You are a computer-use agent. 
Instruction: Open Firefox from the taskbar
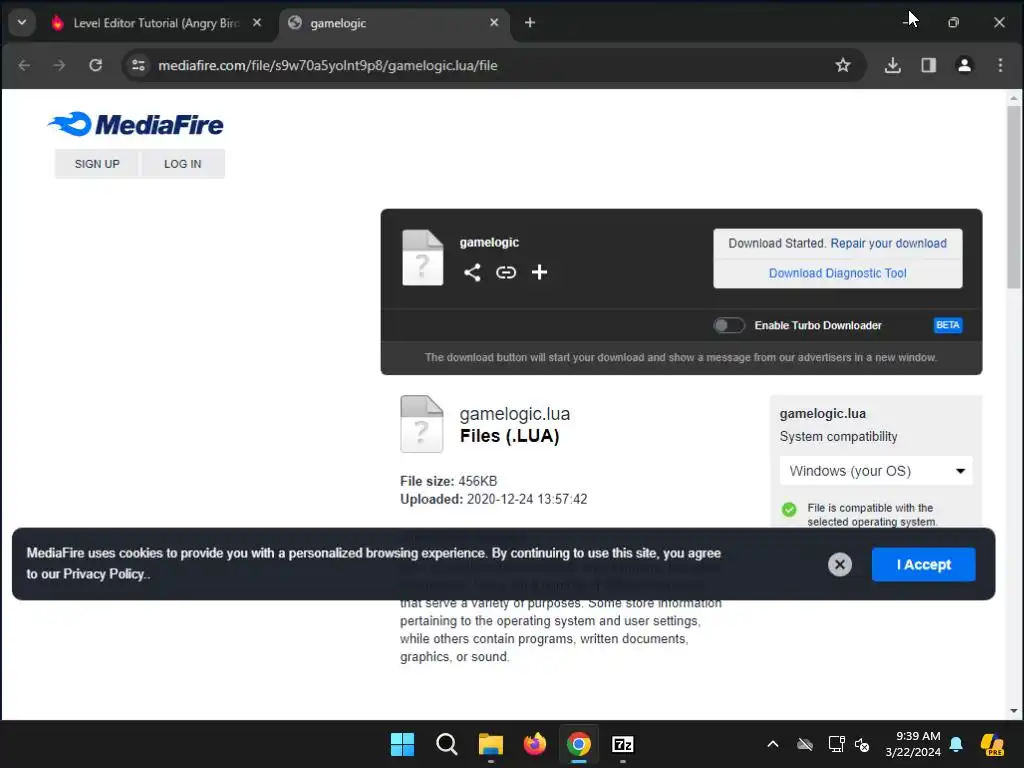pos(535,744)
